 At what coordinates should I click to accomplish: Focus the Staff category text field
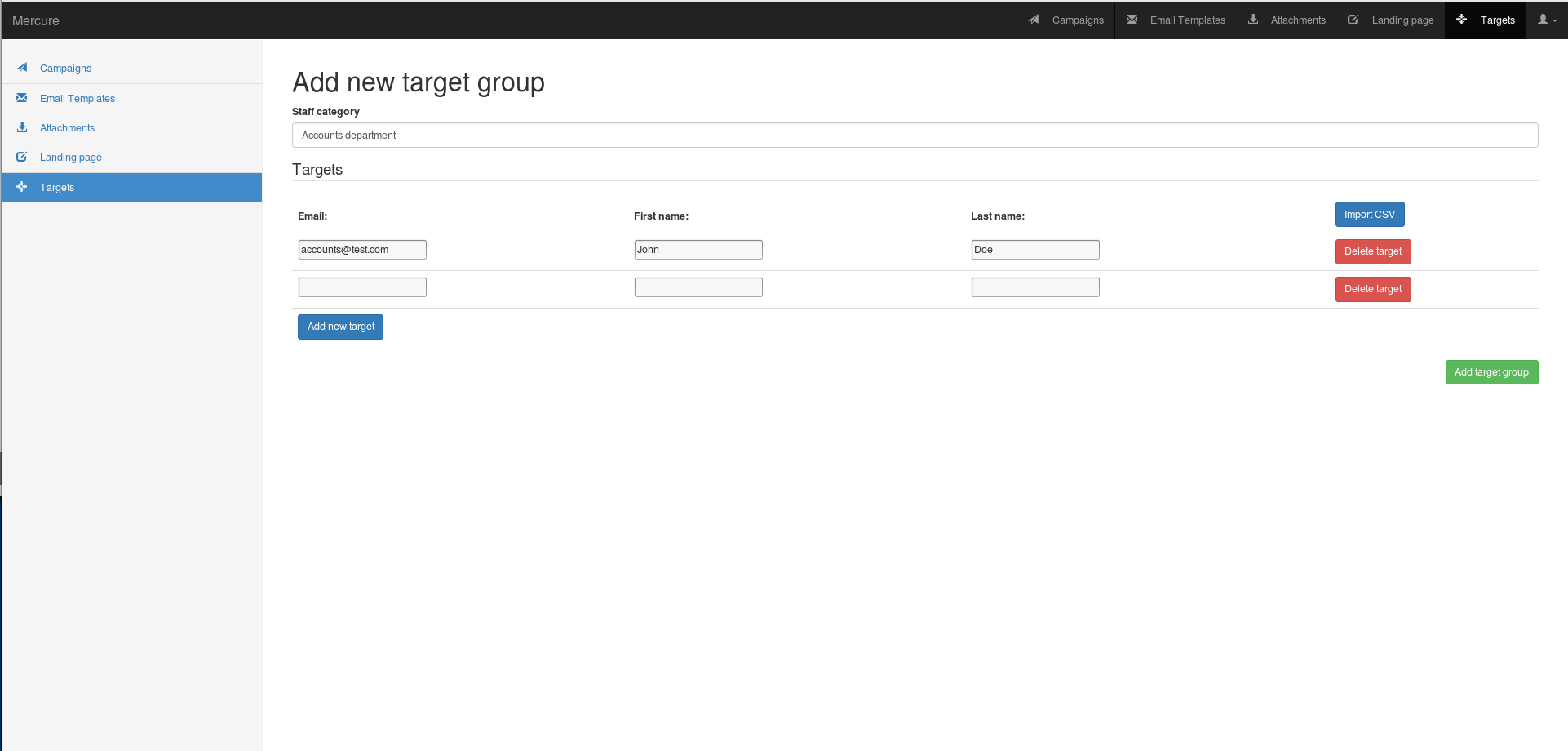[915, 136]
